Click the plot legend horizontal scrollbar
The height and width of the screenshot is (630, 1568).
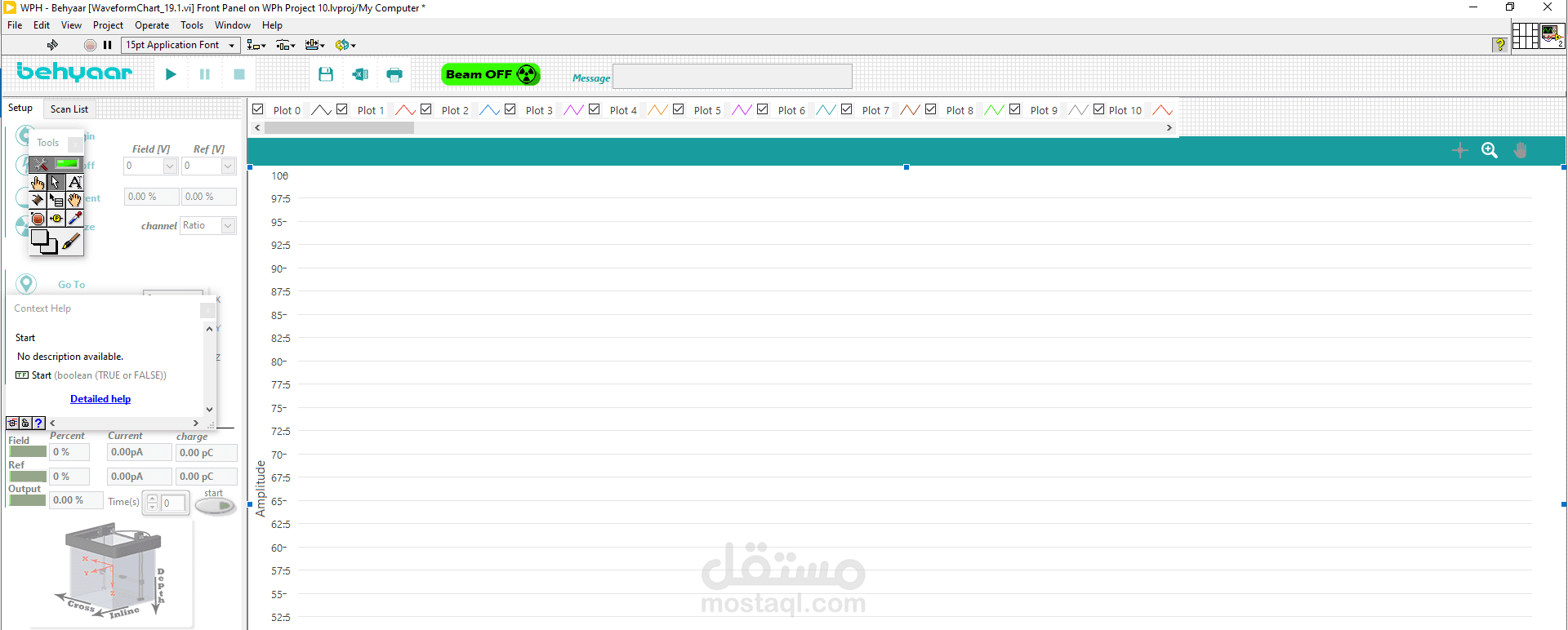coord(714,127)
